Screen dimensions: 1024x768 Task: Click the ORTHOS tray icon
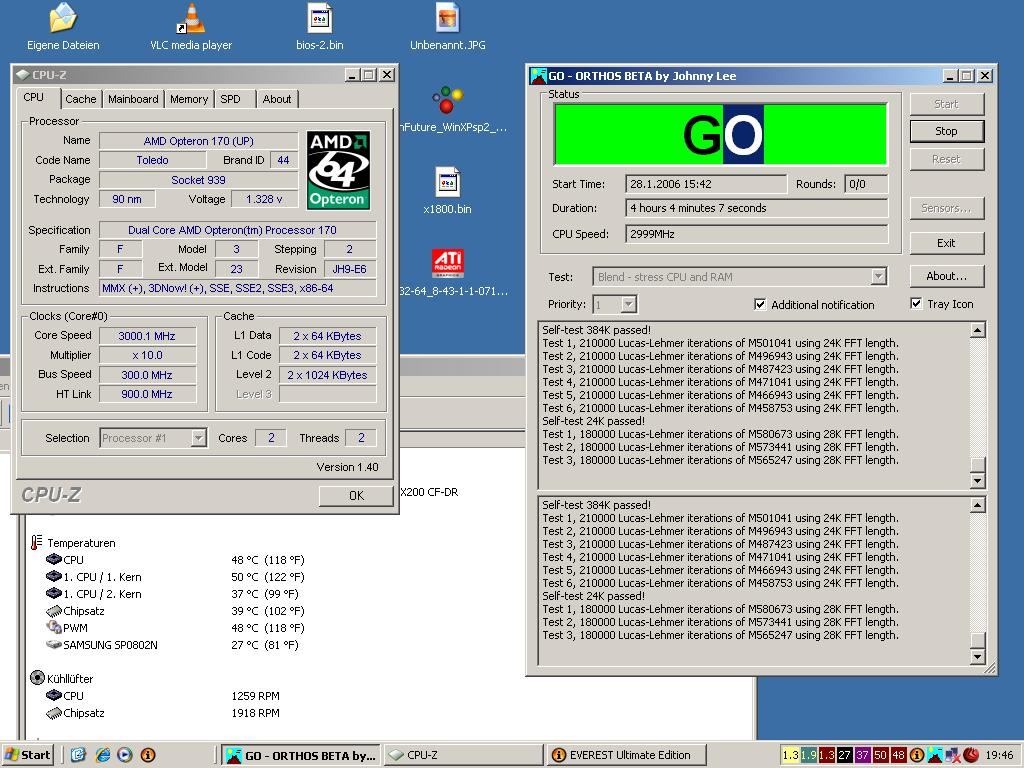pyautogui.click(x=935, y=755)
